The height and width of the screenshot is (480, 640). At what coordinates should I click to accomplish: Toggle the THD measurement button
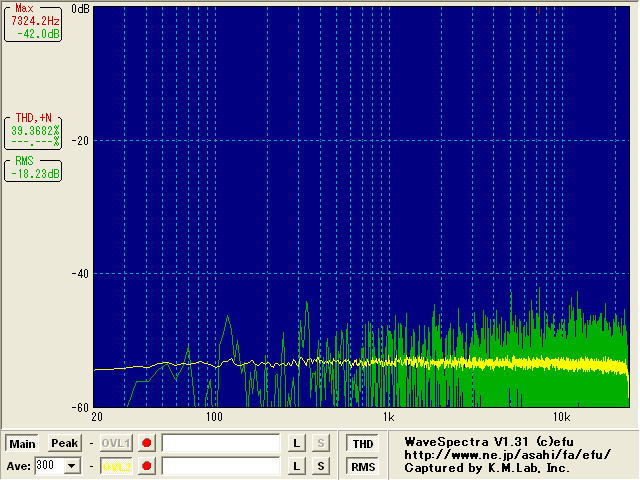click(x=362, y=444)
